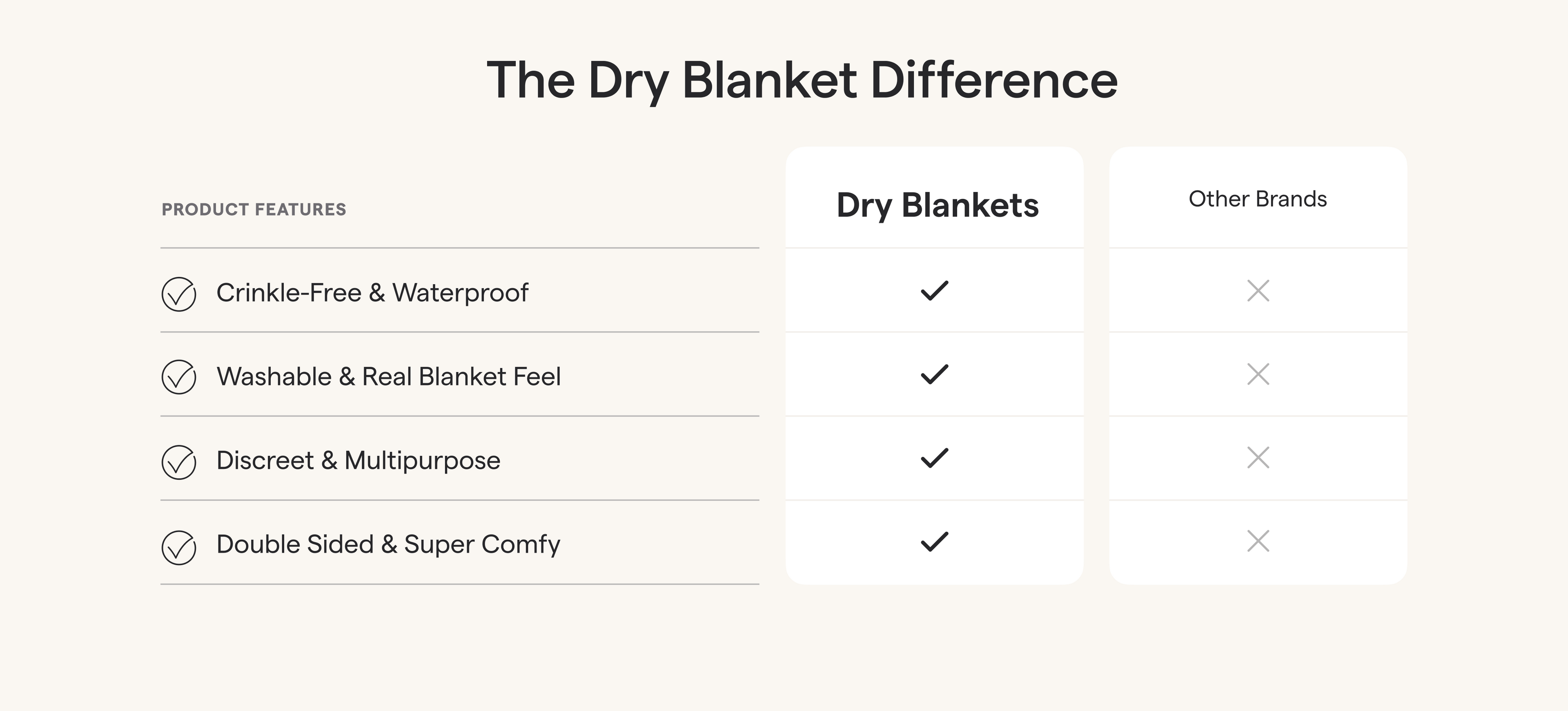Select the Dry Blankets column header

[x=938, y=205]
